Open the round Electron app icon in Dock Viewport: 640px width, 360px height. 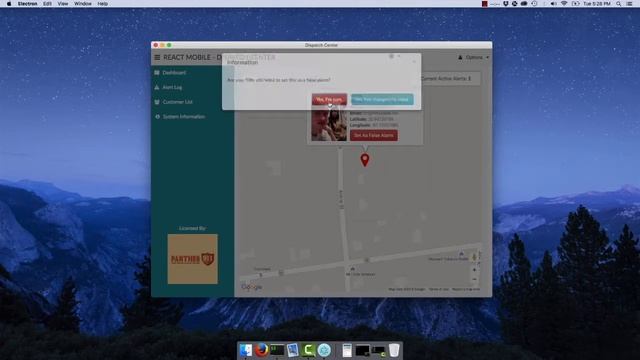click(324, 350)
